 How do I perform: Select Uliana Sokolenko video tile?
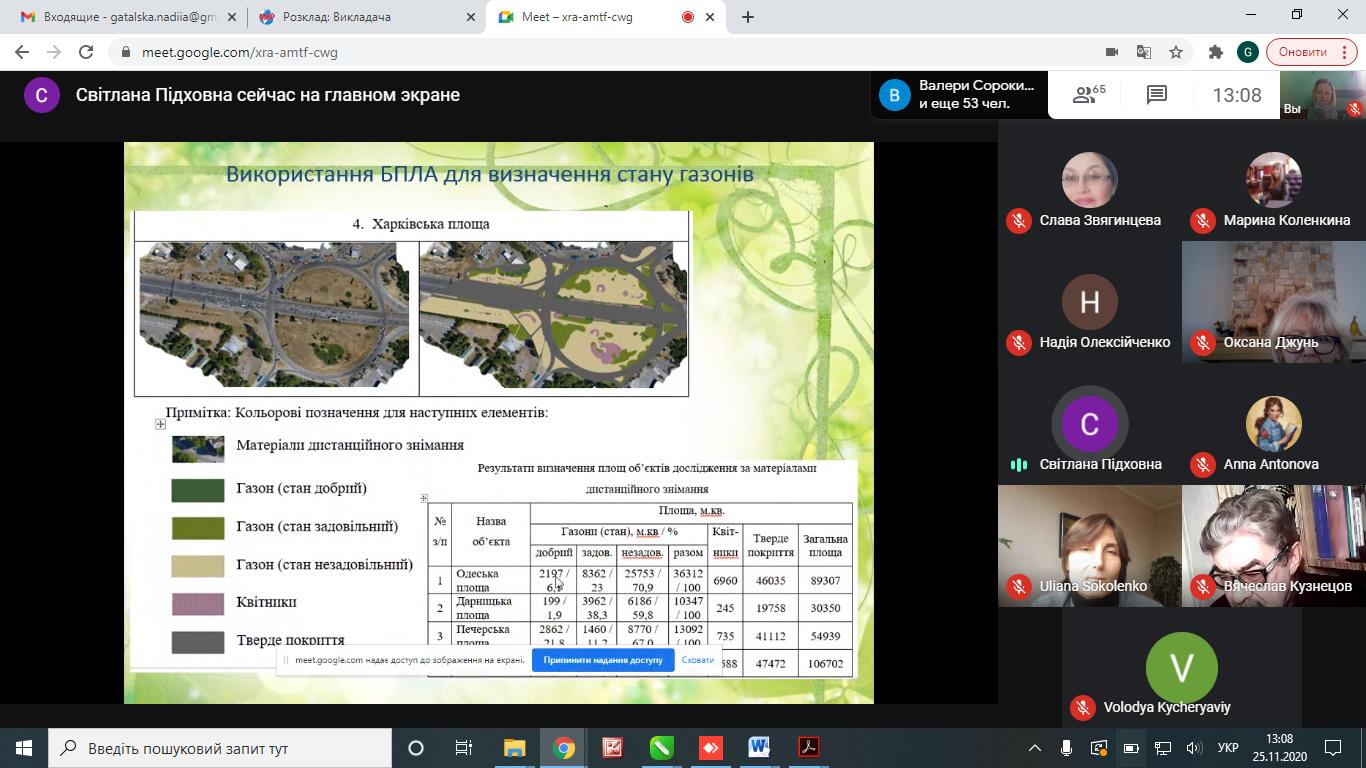[x=1089, y=546]
